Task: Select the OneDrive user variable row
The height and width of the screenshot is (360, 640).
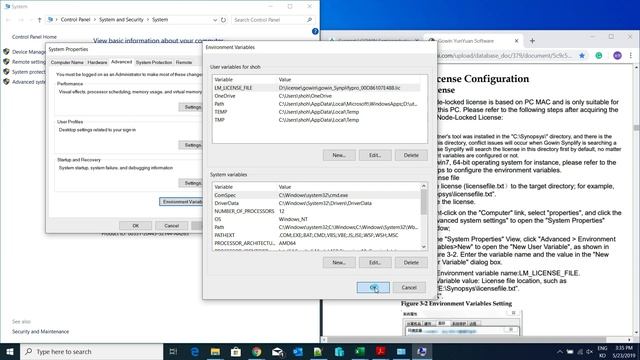Action: (x=316, y=96)
